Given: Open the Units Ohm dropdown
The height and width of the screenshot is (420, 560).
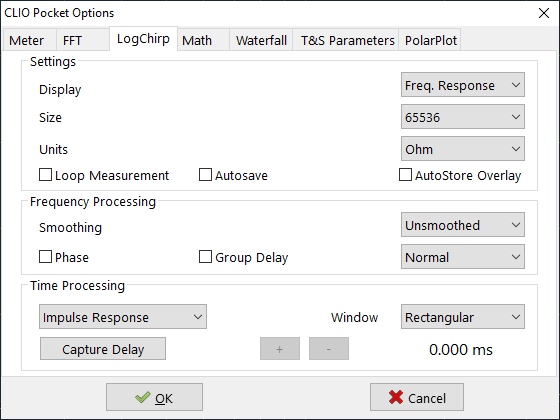Looking at the screenshot, I should point(463,148).
